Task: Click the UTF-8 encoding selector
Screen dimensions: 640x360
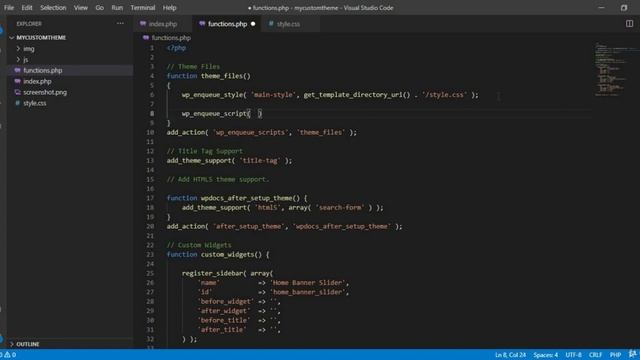Action: click(573, 355)
